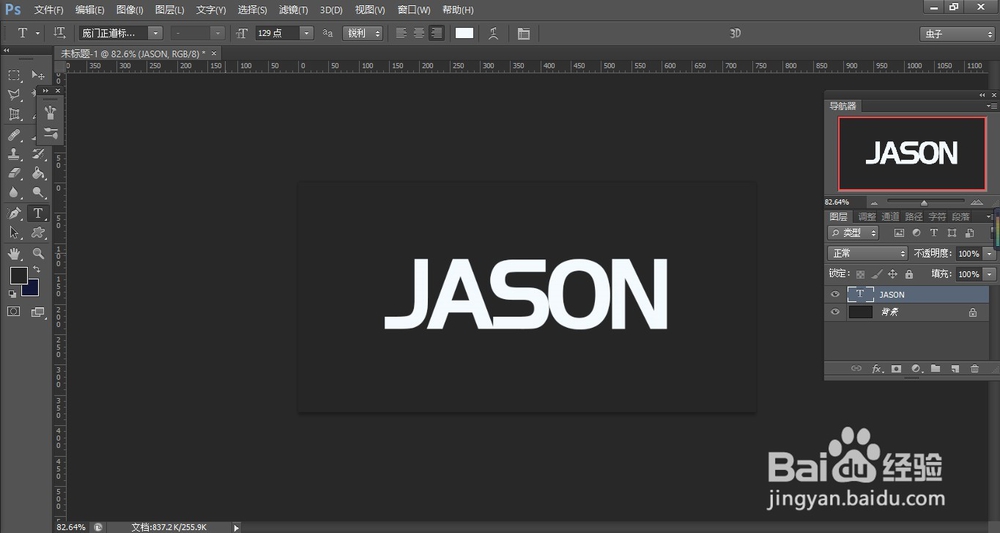This screenshot has height=533, width=1000.
Task: Select the Pen tool
Action: pos(14,213)
